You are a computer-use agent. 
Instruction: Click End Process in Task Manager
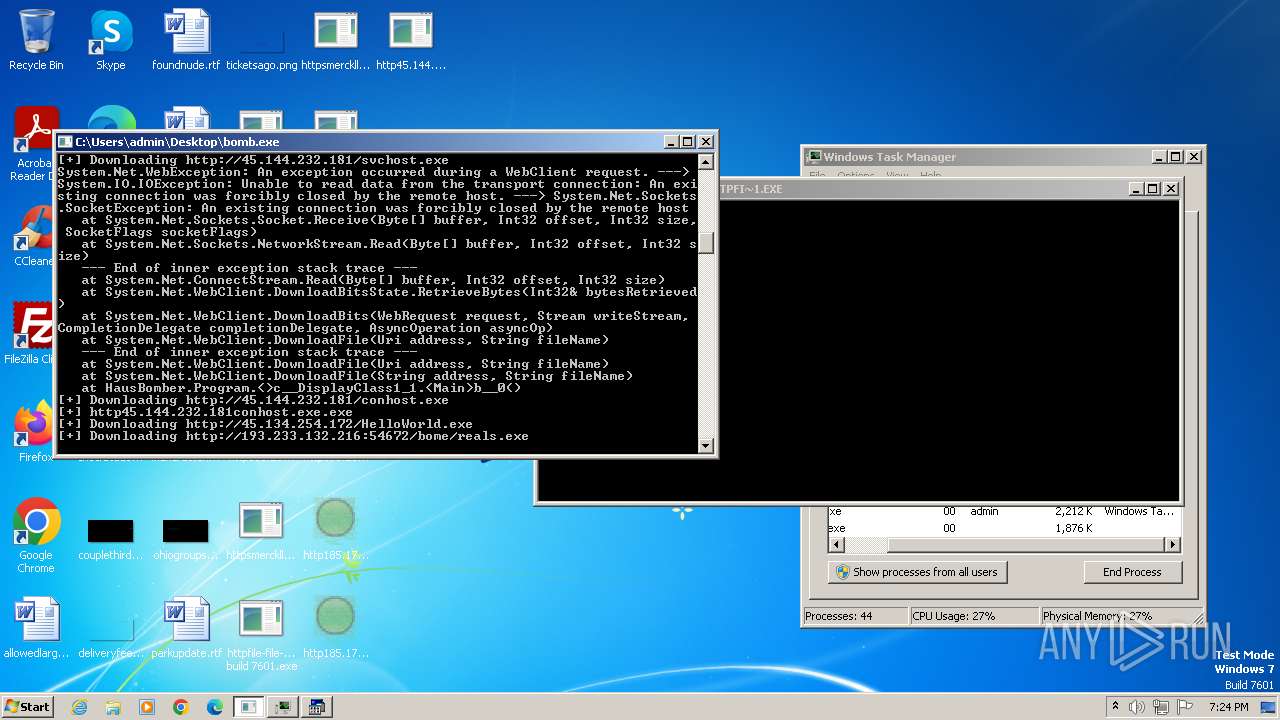pos(1133,572)
